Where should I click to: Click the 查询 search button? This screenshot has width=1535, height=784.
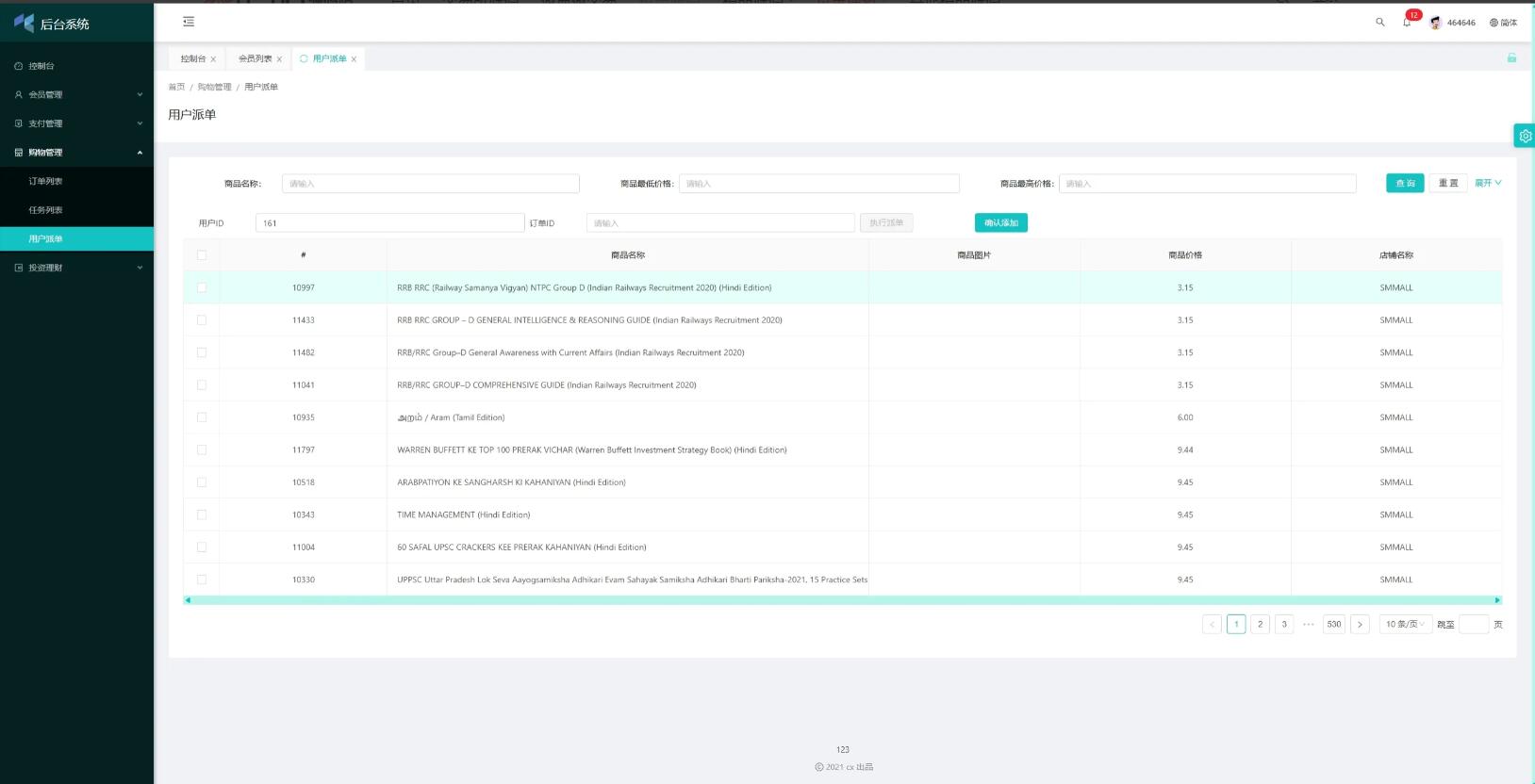(x=1405, y=183)
